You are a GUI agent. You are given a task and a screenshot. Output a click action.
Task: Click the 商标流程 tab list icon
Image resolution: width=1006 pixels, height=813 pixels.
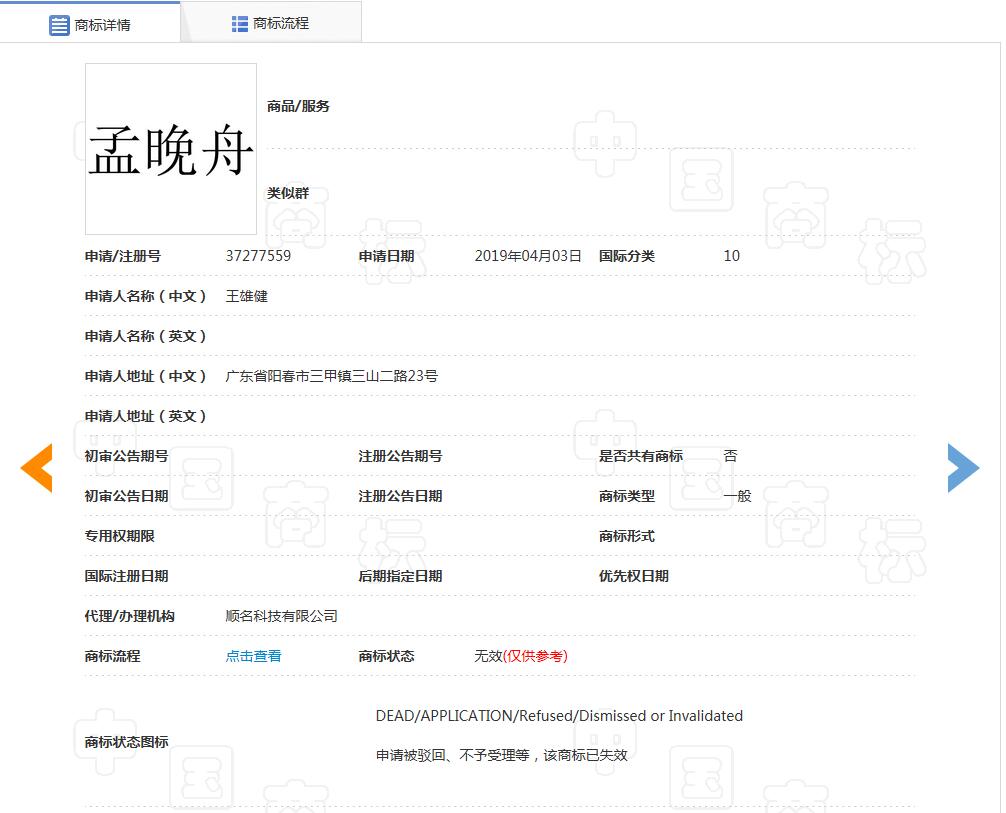pyautogui.click(x=240, y=23)
